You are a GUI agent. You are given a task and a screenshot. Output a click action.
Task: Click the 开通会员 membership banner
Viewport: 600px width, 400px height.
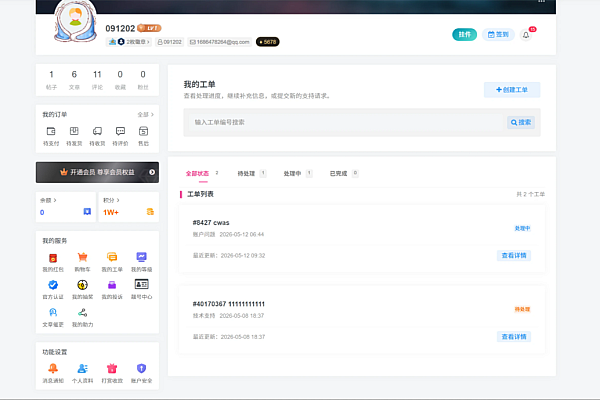click(97, 172)
